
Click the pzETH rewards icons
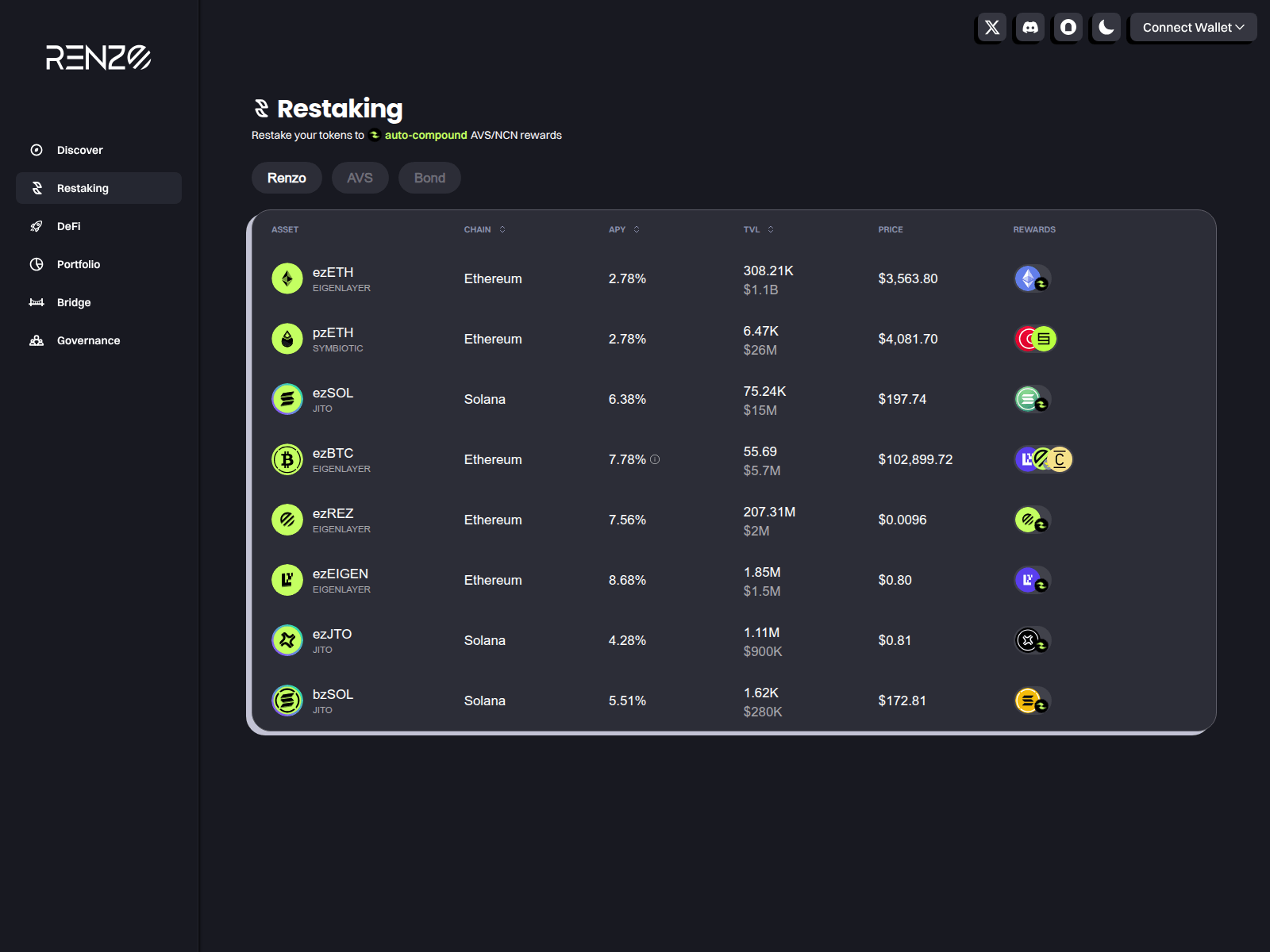tap(1035, 339)
